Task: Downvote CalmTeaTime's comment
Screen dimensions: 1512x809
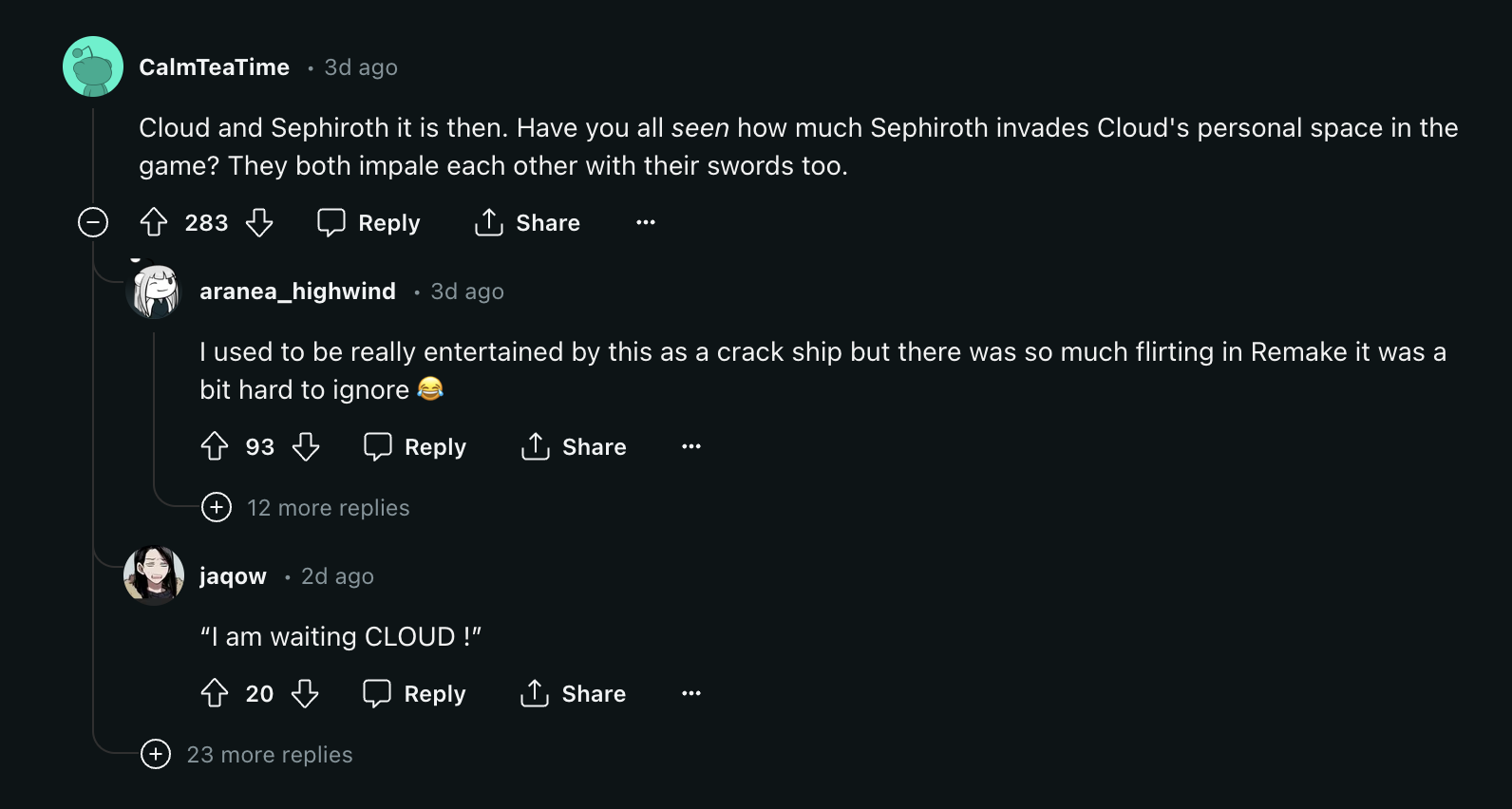Action: click(x=259, y=223)
